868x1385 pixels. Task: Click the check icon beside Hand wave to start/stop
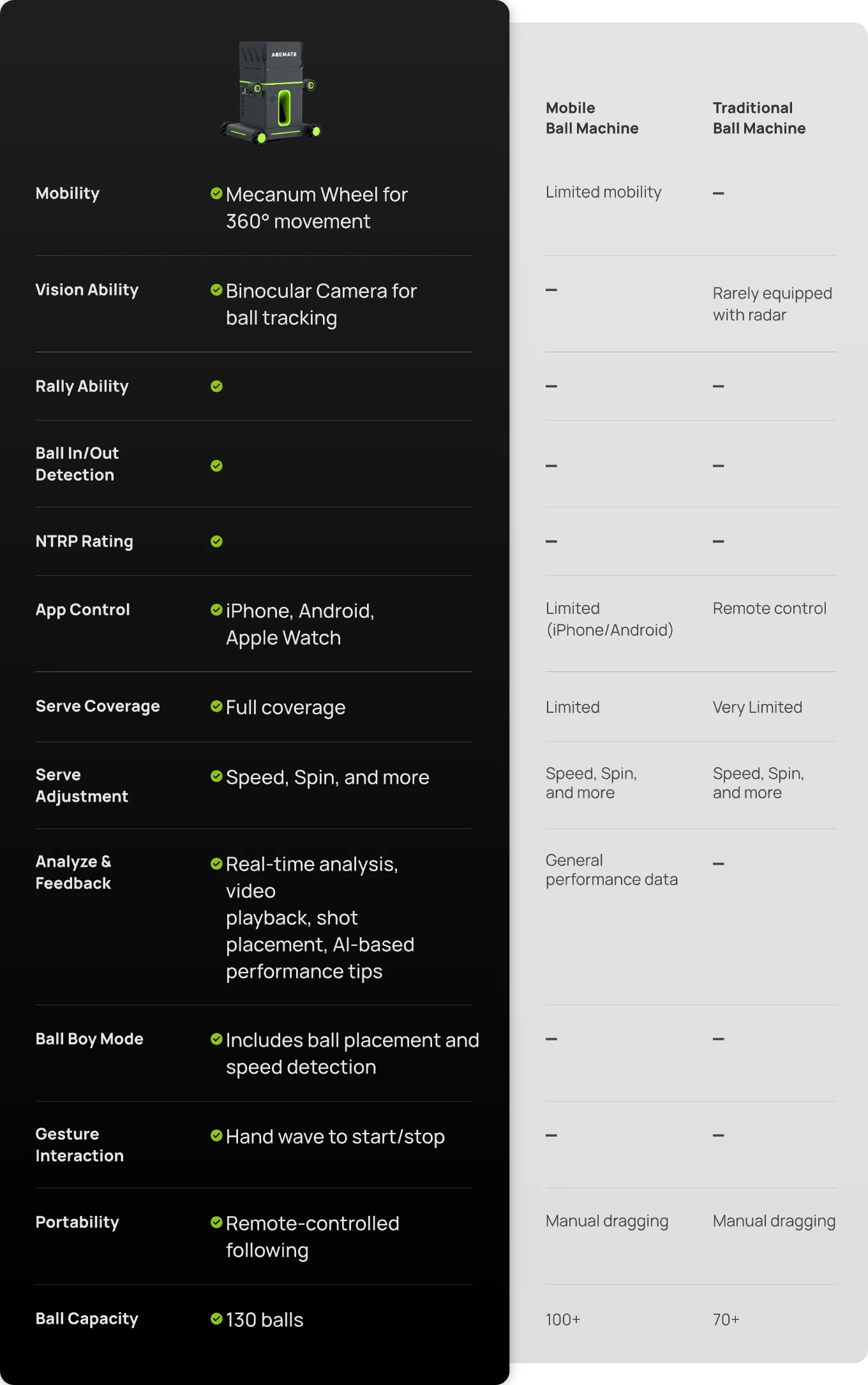(x=216, y=1135)
